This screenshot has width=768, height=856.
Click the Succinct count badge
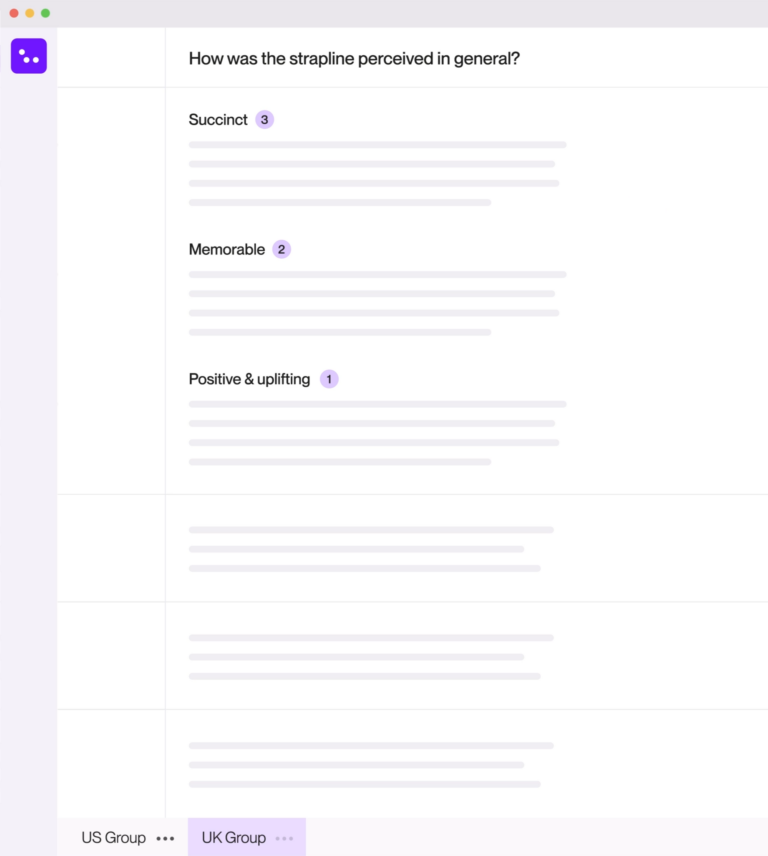pyautogui.click(x=264, y=120)
